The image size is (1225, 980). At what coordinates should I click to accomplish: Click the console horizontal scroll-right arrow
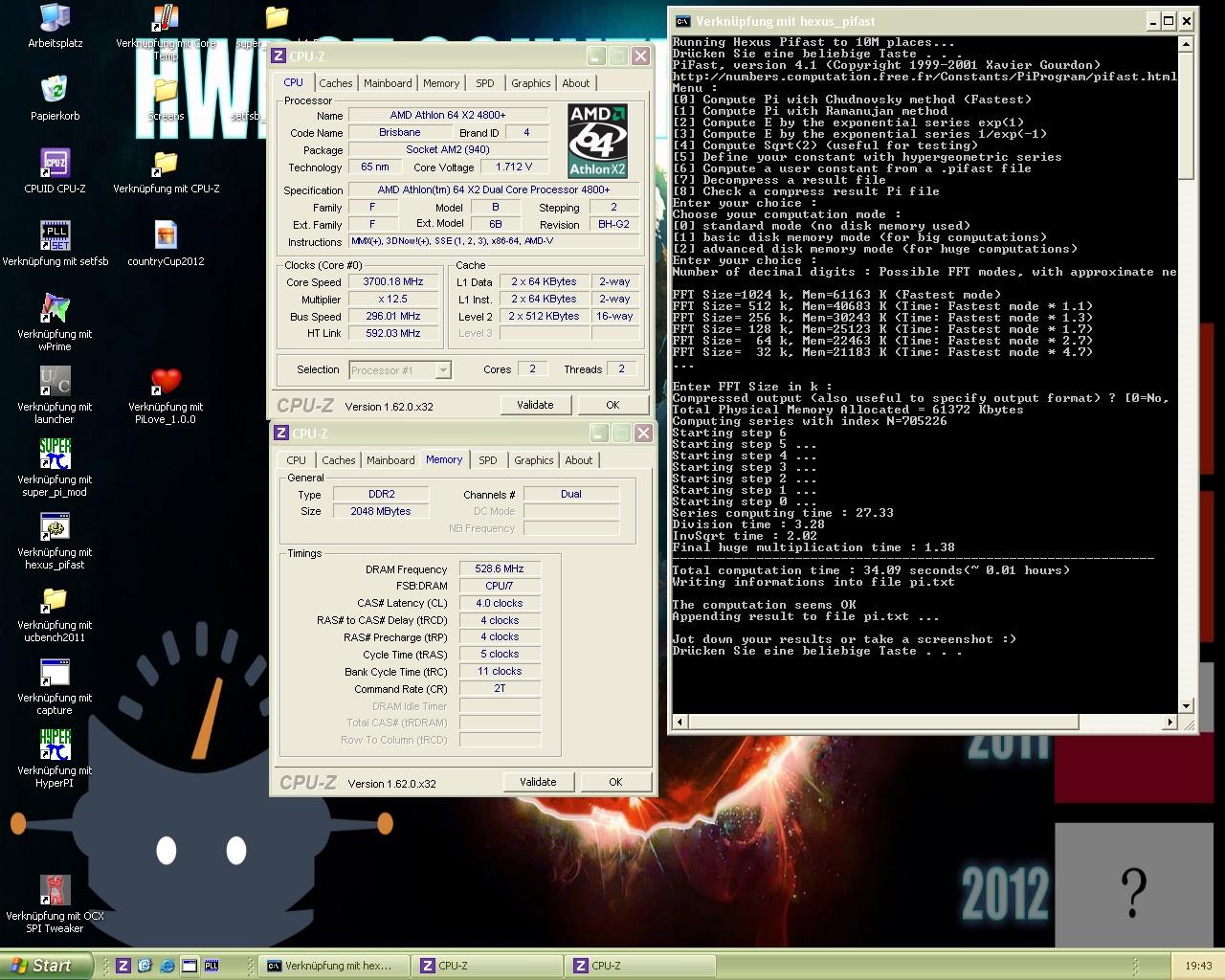point(1169,722)
